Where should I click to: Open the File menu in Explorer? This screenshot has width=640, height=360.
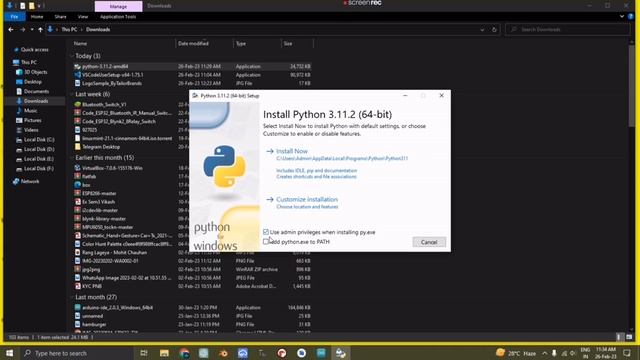[x=14, y=17]
